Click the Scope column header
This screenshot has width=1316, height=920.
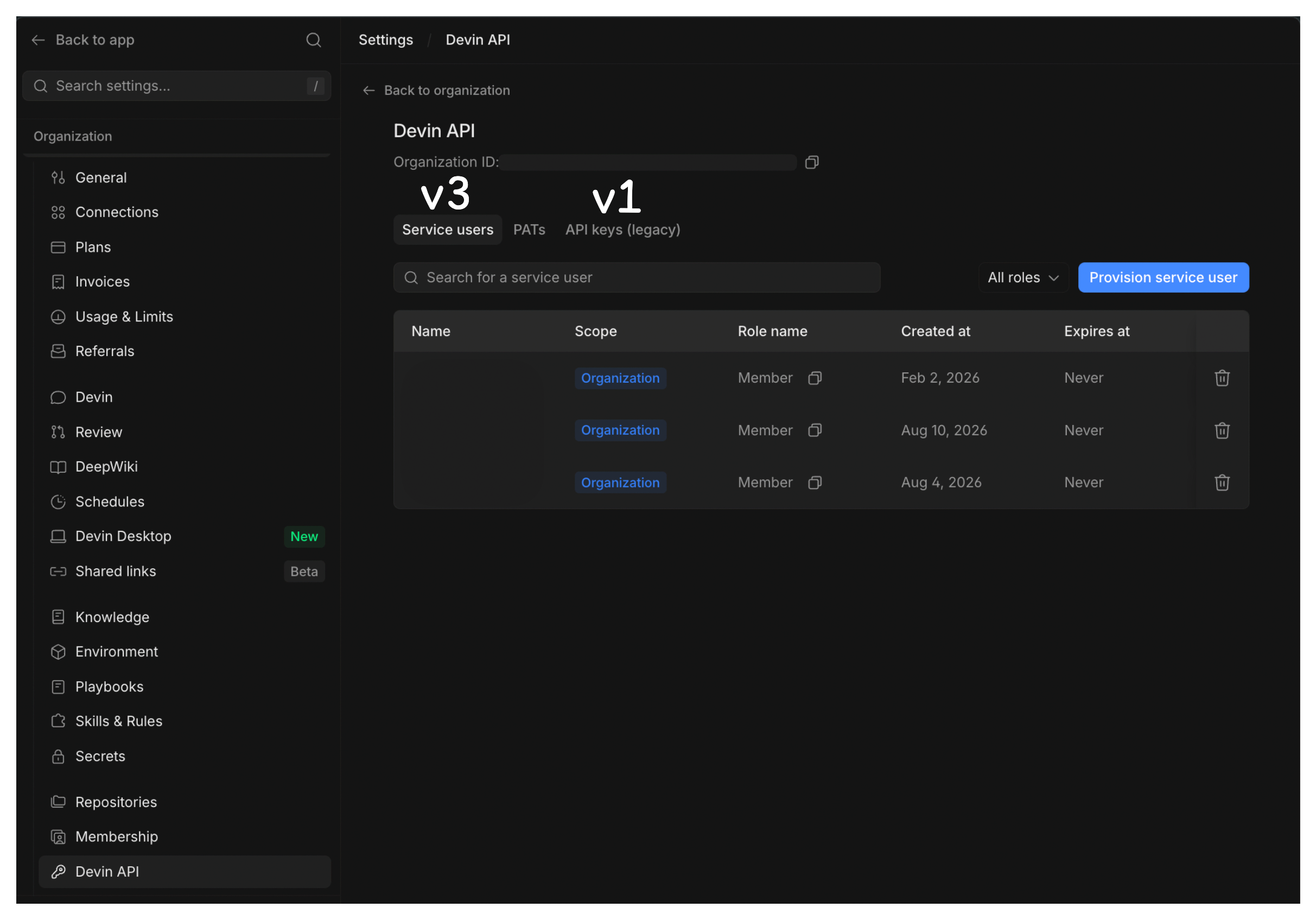click(595, 331)
